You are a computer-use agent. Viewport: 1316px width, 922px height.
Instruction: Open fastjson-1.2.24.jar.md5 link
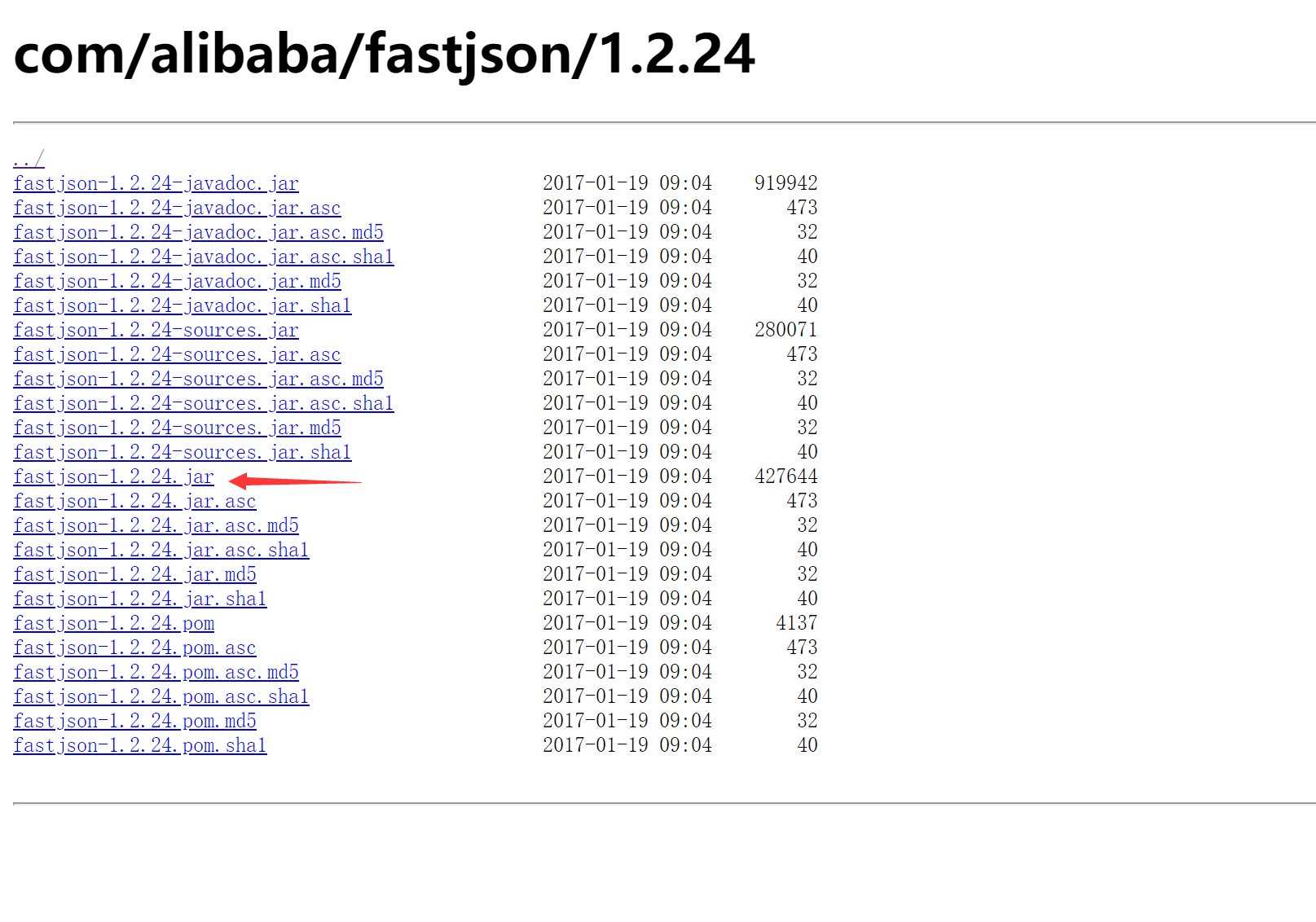pyautogui.click(x=135, y=574)
